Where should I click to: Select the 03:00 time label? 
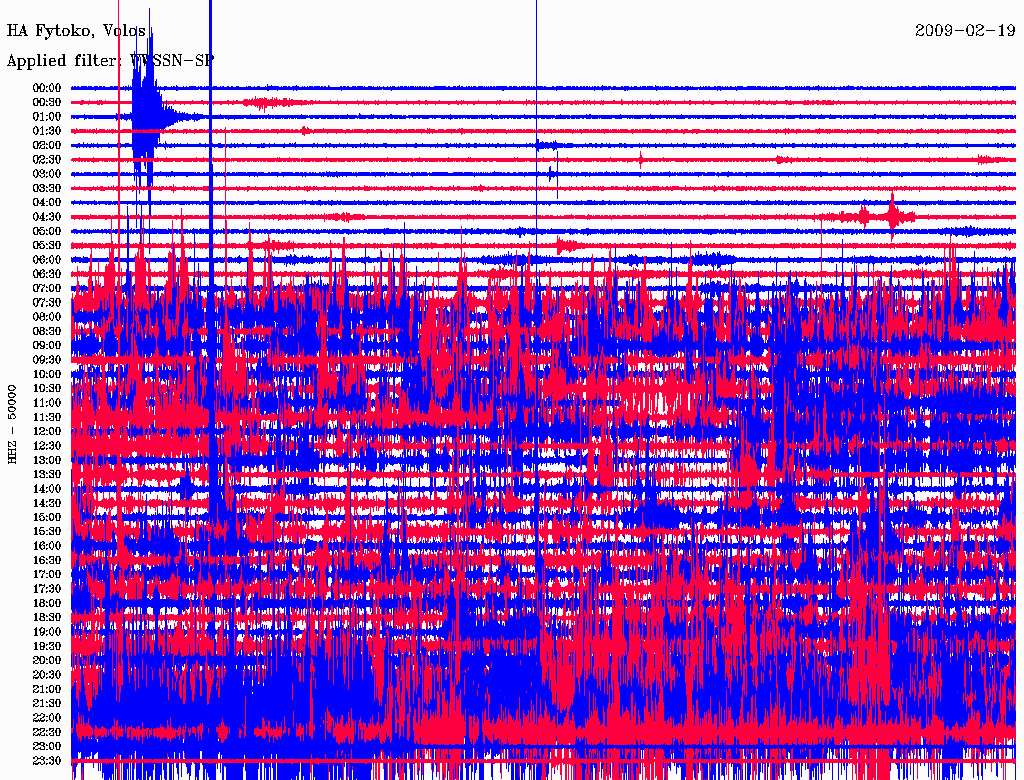[x=47, y=174]
